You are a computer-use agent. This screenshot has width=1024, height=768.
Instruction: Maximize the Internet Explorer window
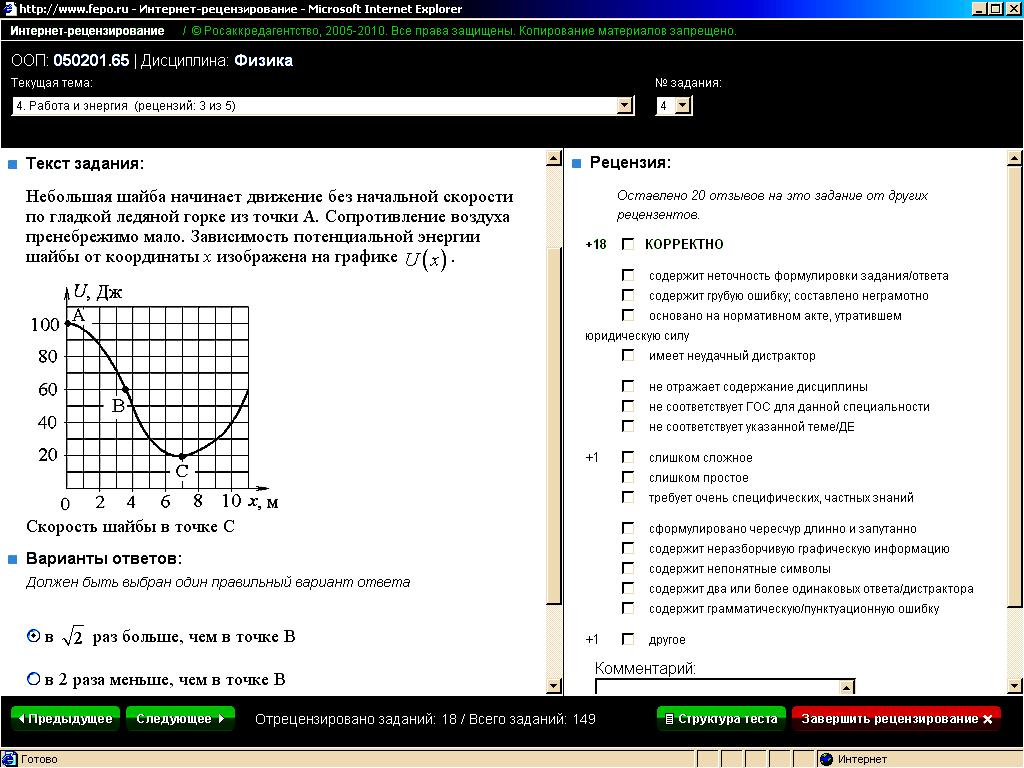(995, 8)
